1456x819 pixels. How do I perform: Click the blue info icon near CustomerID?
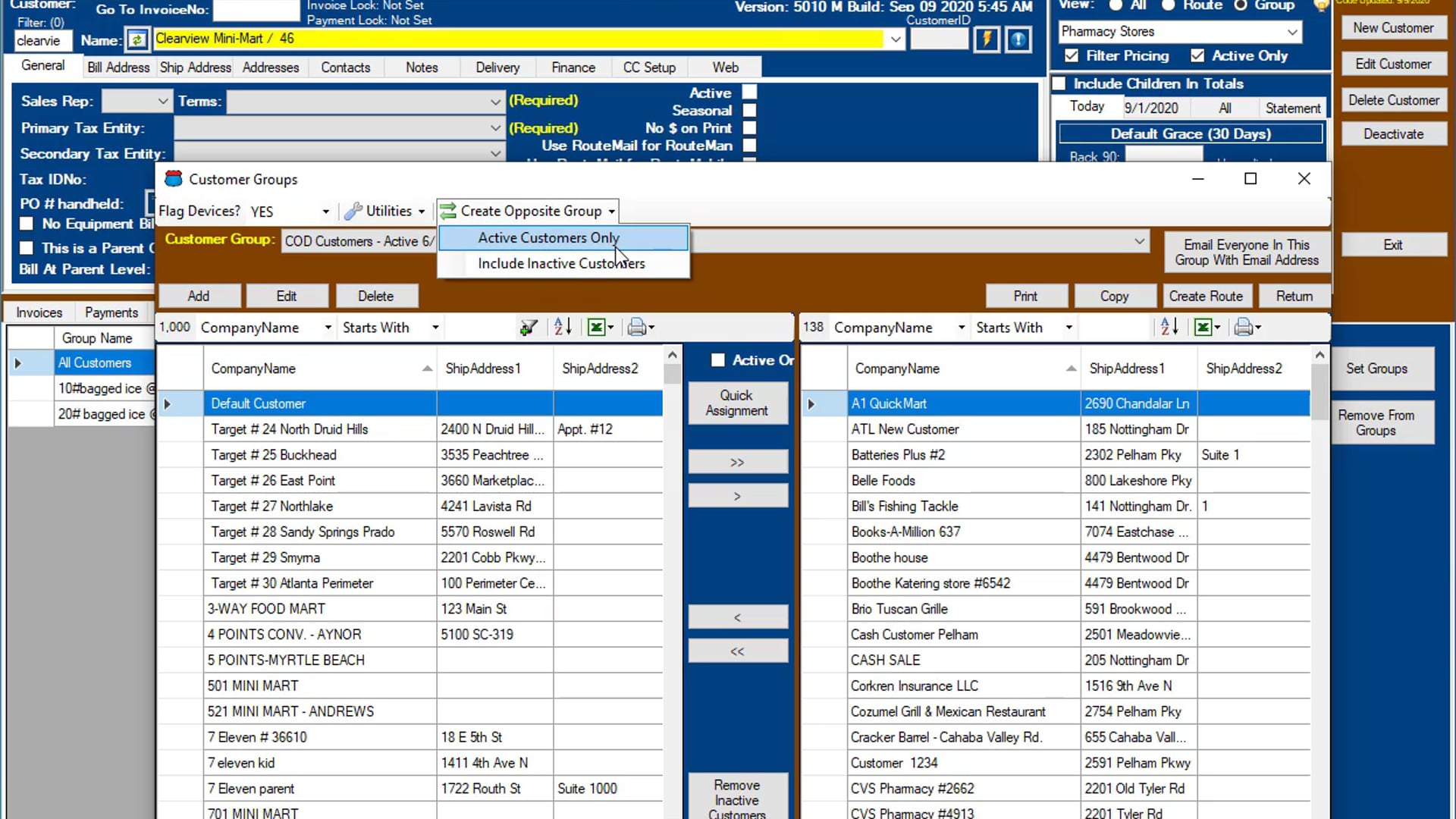[1018, 39]
